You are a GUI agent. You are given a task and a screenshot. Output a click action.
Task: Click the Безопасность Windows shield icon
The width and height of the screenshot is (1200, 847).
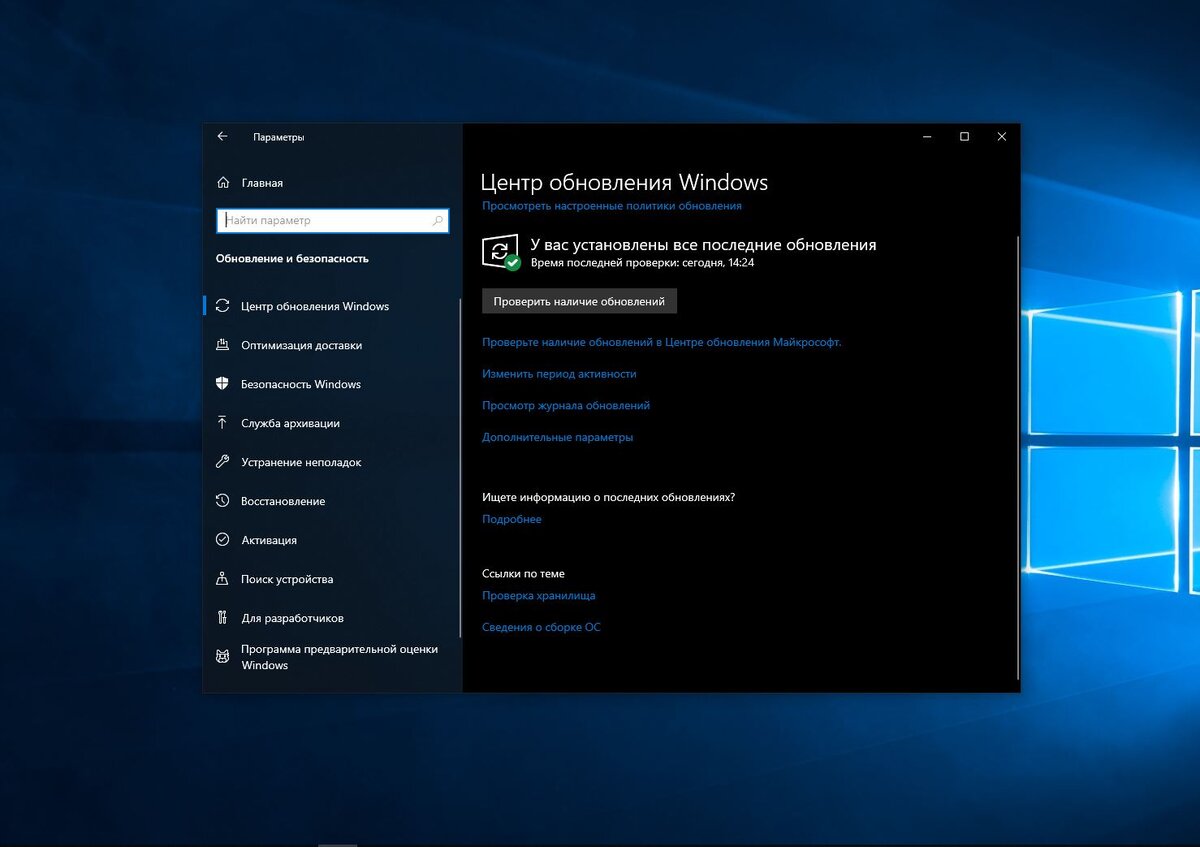coord(223,384)
